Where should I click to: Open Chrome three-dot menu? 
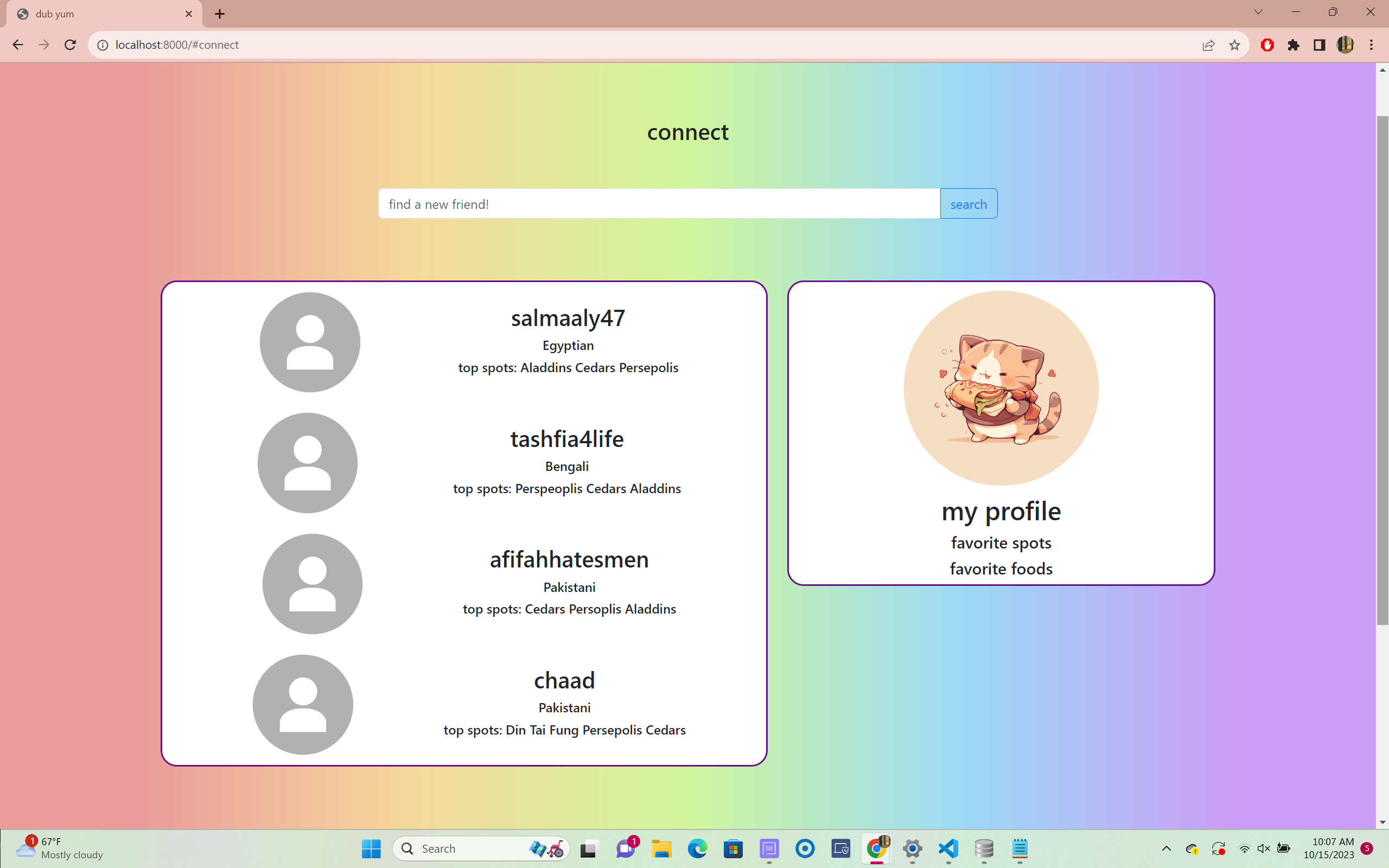pyautogui.click(x=1371, y=45)
